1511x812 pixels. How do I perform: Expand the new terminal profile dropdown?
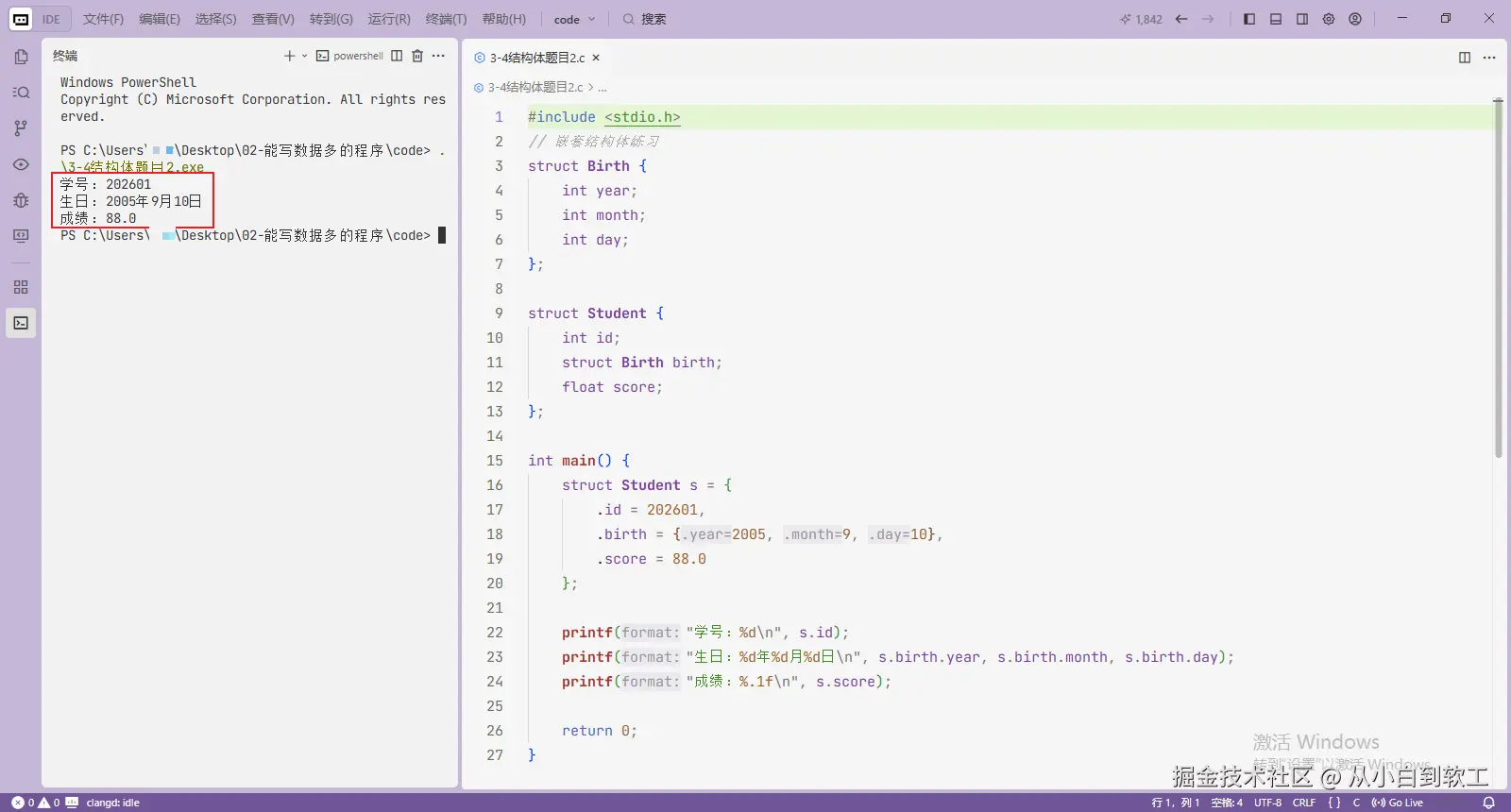[x=304, y=56]
